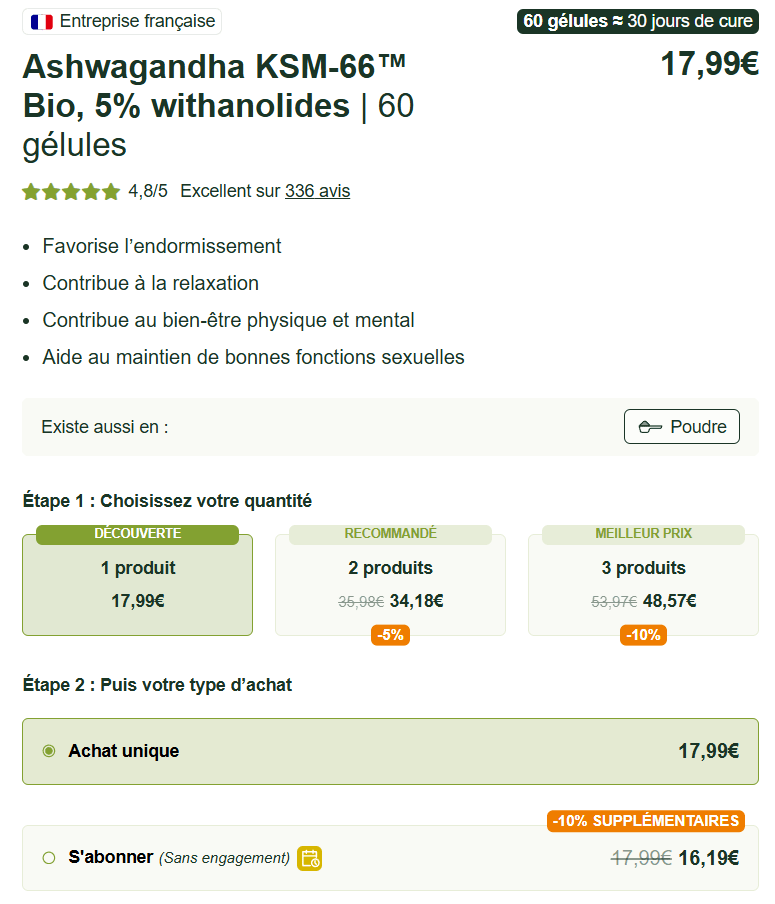775x904 pixels.
Task: Click the Poudre variant button
Action: 681,426
